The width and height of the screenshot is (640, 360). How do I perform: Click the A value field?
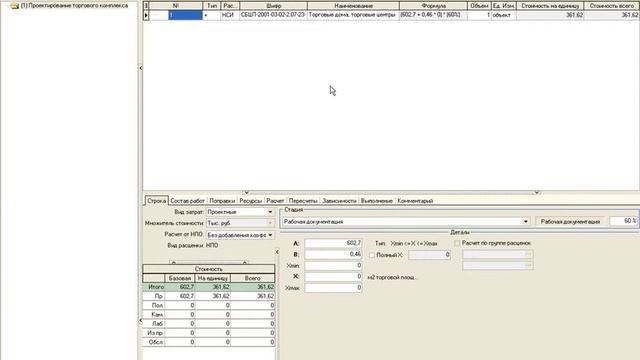[333, 243]
